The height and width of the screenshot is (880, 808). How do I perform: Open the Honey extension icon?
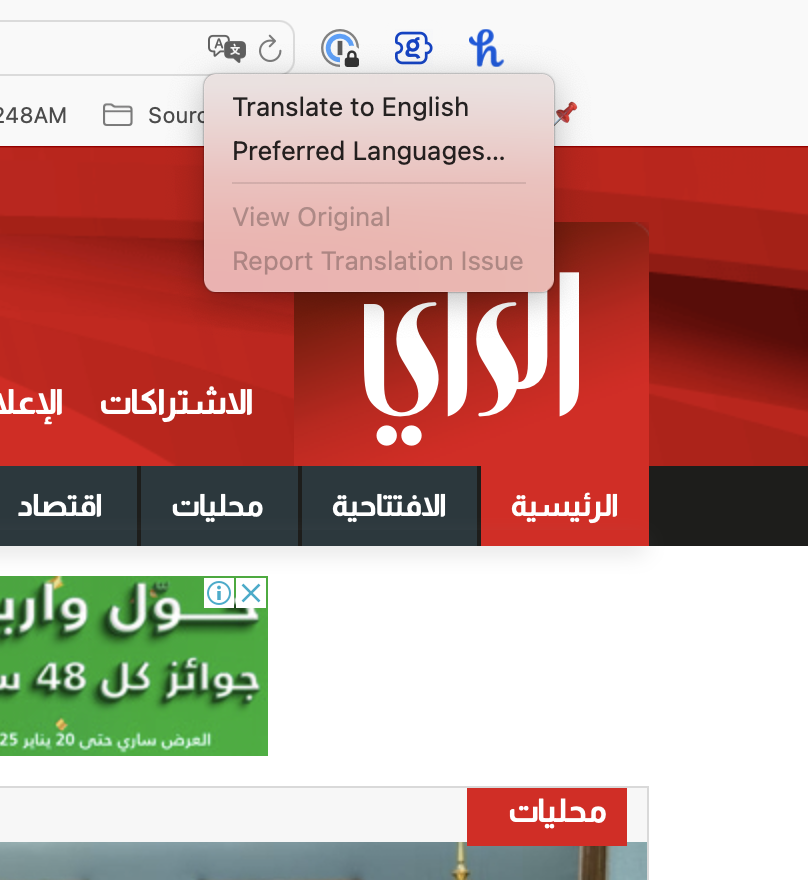pyautogui.click(x=486, y=48)
